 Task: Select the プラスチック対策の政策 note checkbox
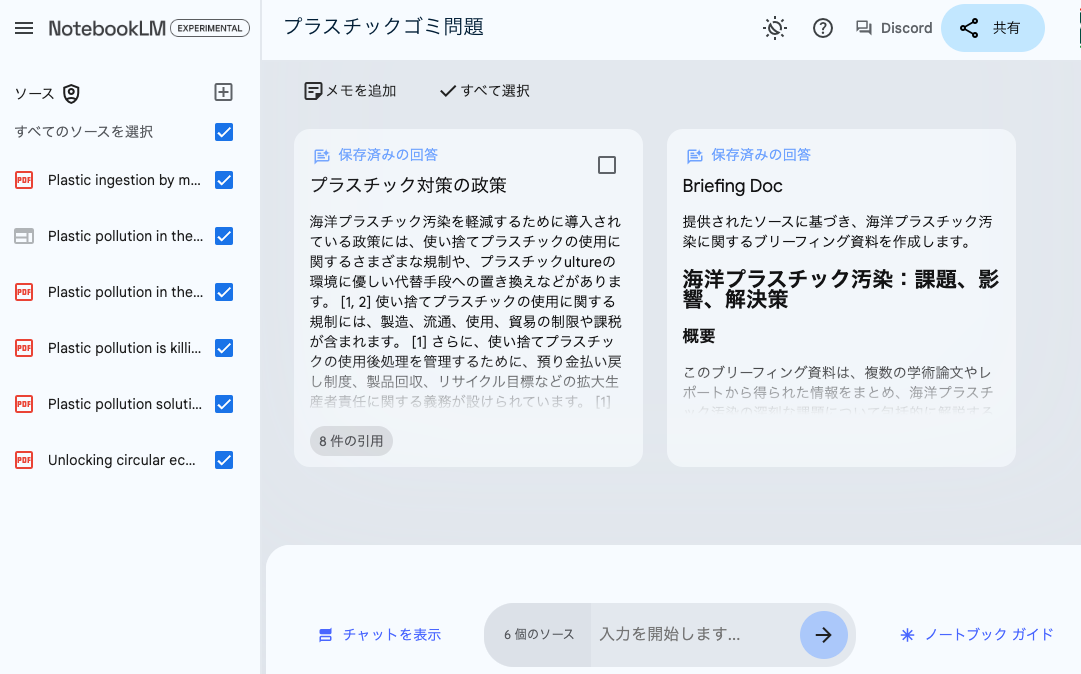606,165
